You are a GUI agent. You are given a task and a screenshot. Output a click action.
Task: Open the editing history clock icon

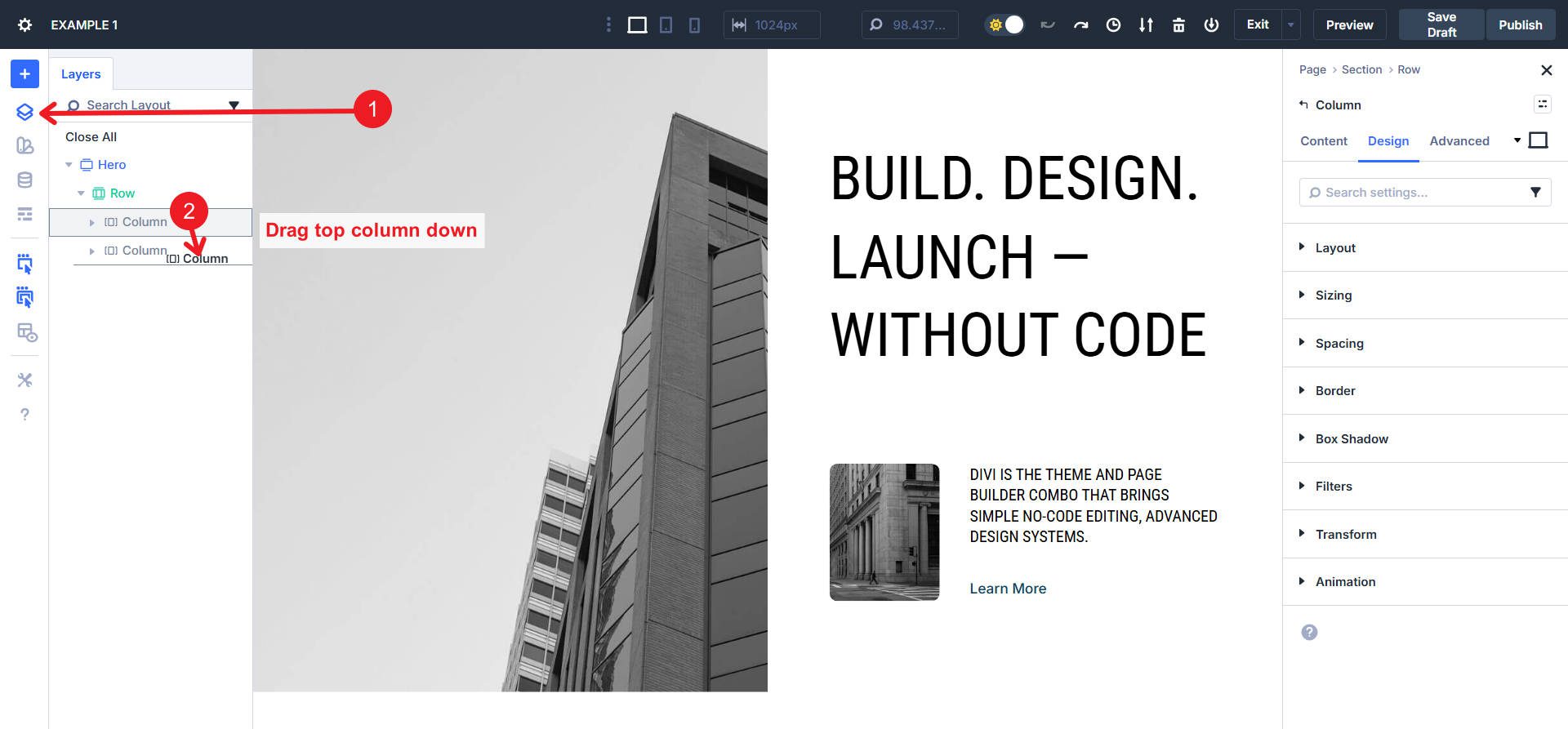tap(1113, 25)
